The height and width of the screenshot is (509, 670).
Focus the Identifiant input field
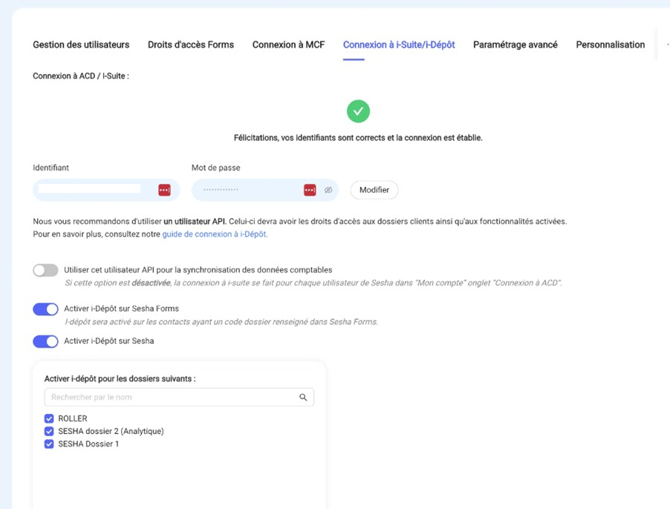coord(92,190)
